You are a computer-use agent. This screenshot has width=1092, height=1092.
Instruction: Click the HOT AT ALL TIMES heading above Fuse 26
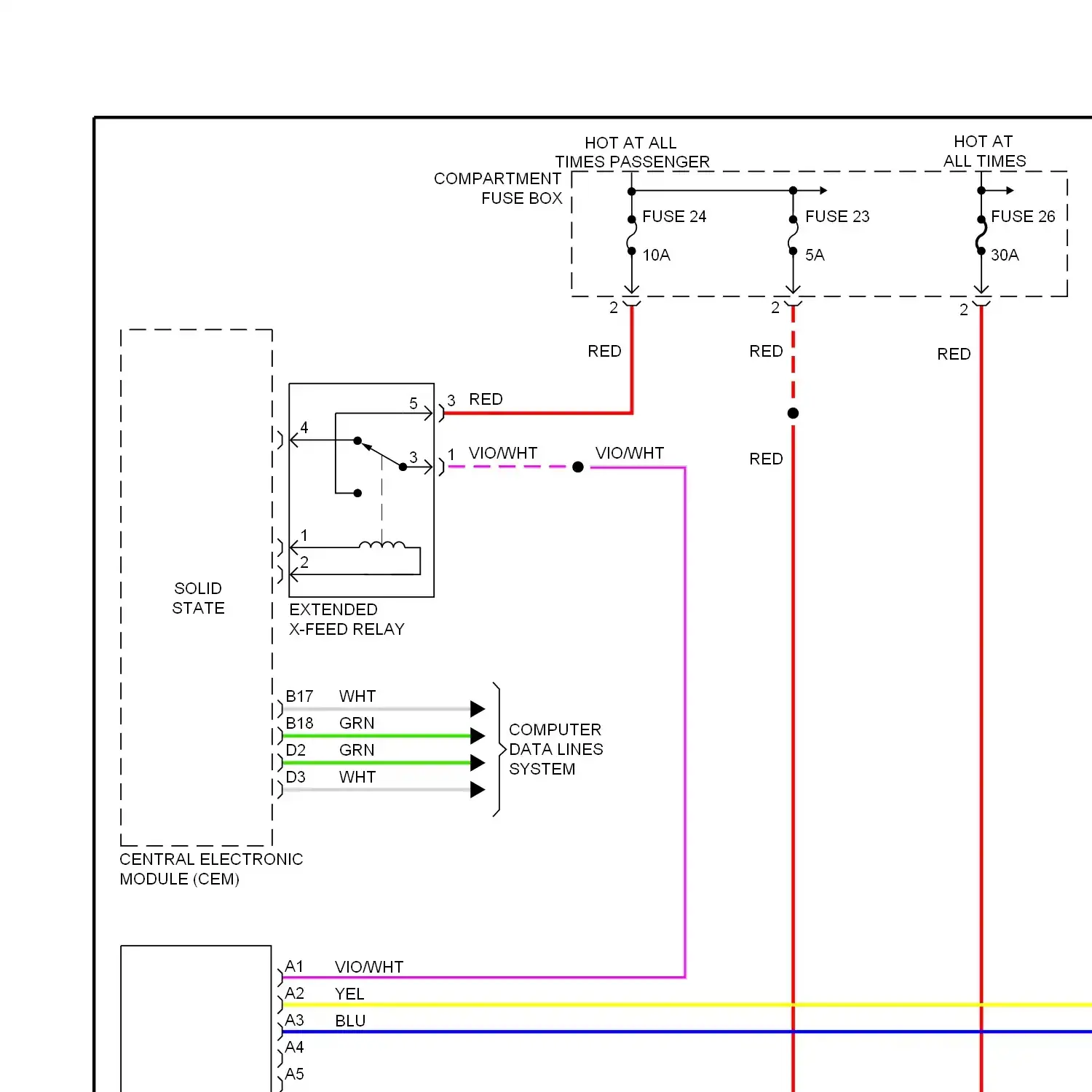[984, 151]
